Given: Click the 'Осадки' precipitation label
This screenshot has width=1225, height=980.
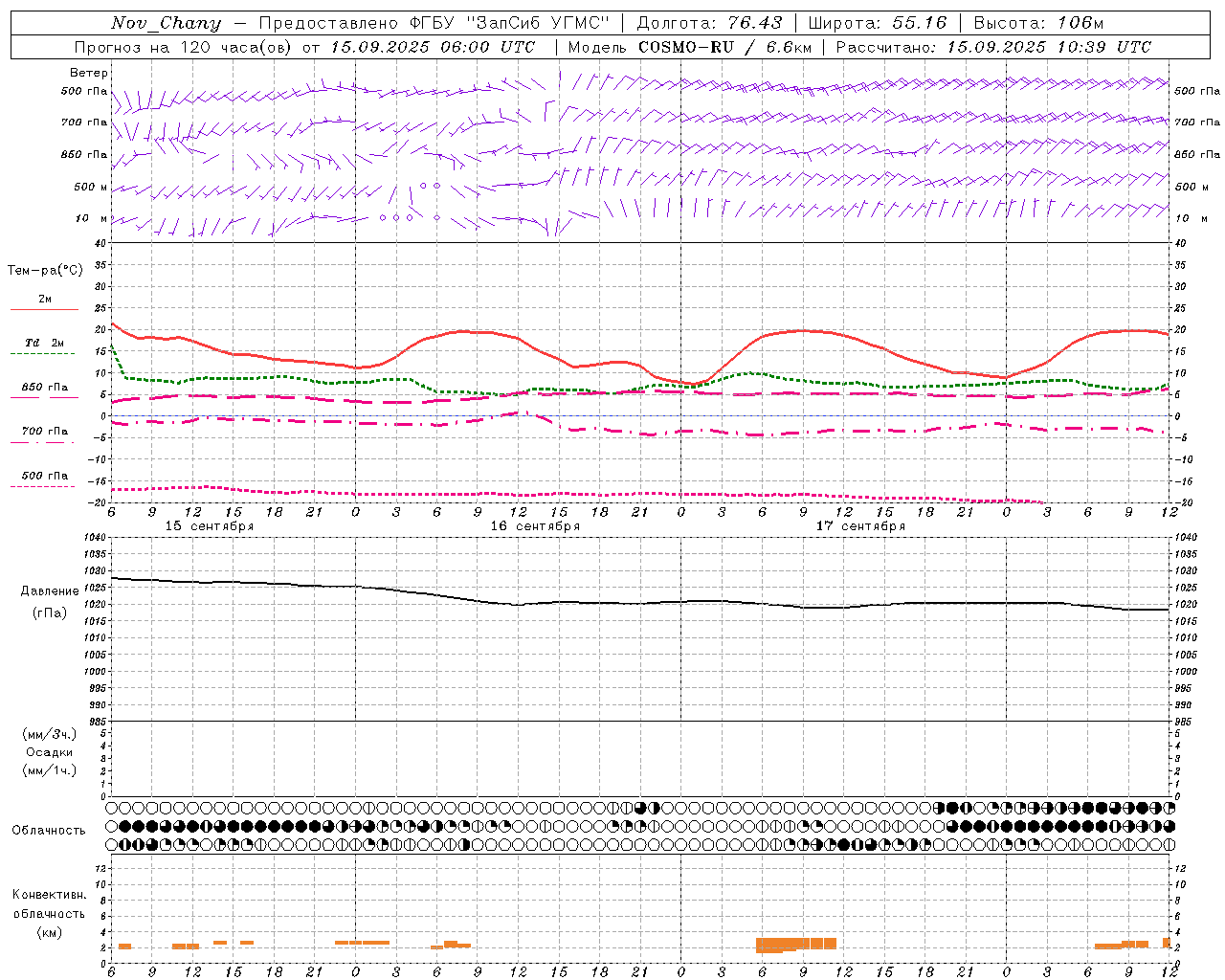Looking at the screenshot, I should (50, 752).
